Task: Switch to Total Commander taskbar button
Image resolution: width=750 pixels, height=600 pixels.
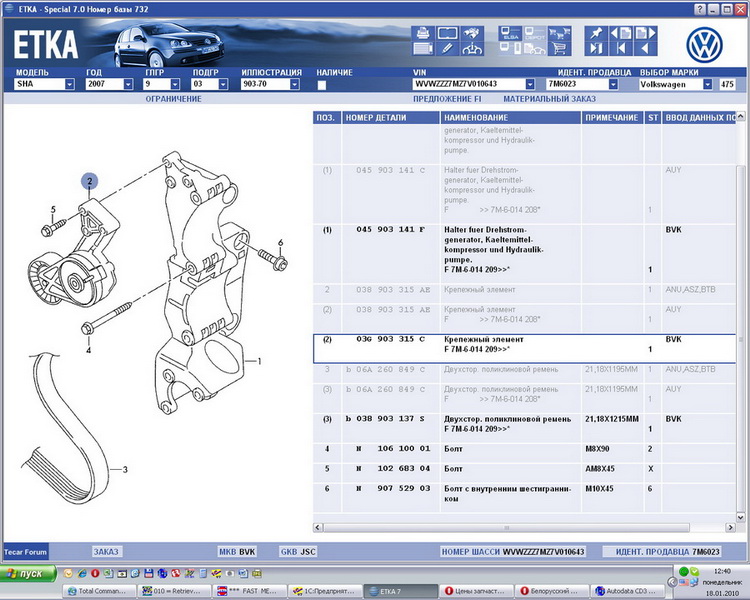Action: 99,591
